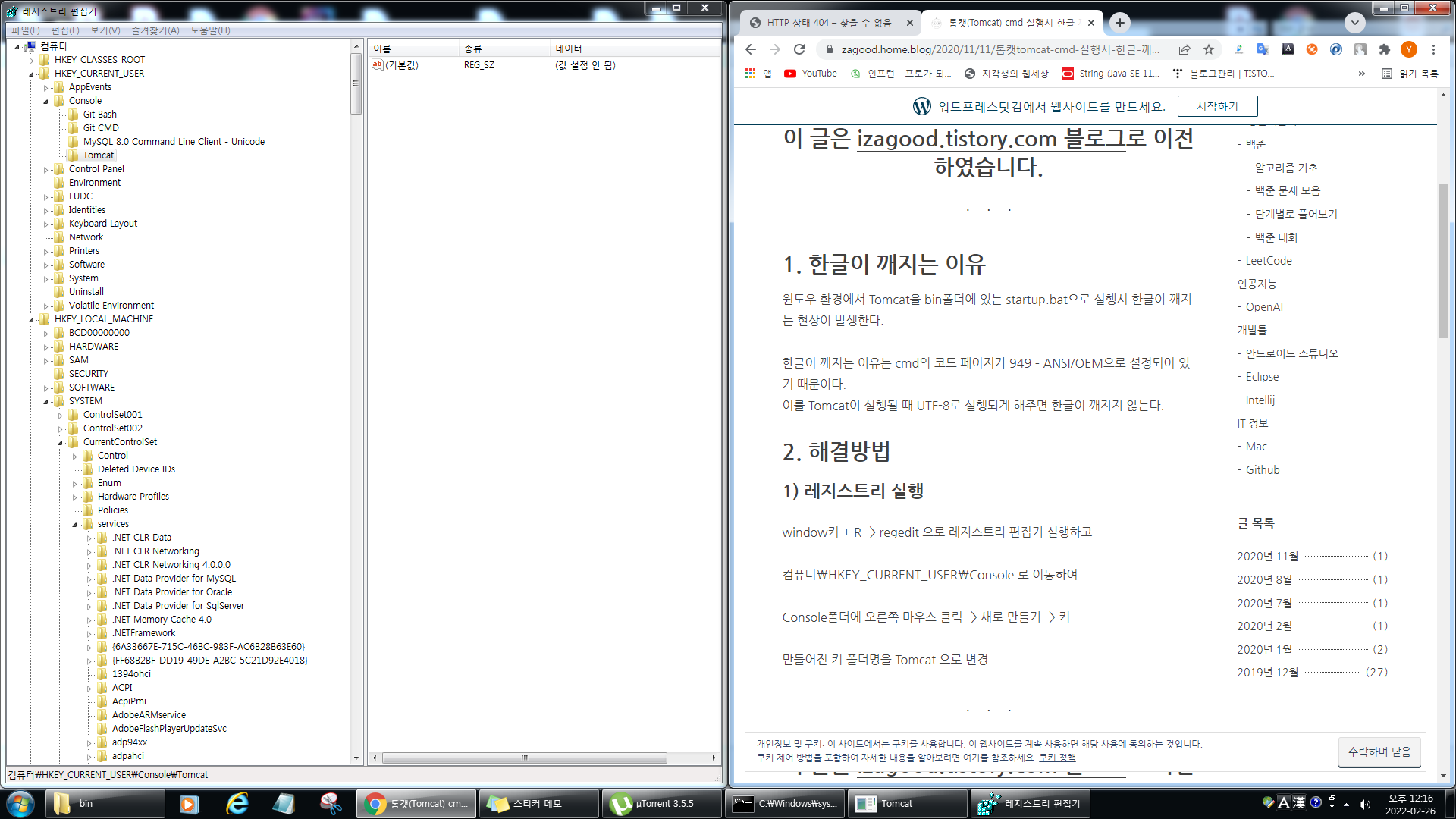Select the Tomcat key under Console
This screenshot has height=819, width=1456.
point(99,155)
